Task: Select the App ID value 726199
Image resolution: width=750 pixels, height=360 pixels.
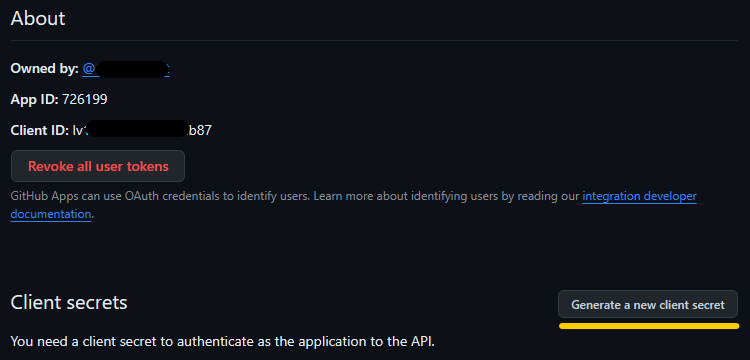Action: tap(85, 99)
